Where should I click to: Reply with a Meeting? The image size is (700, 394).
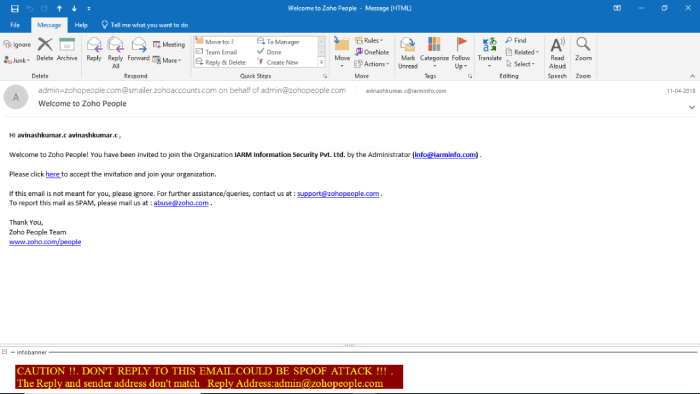169,45
